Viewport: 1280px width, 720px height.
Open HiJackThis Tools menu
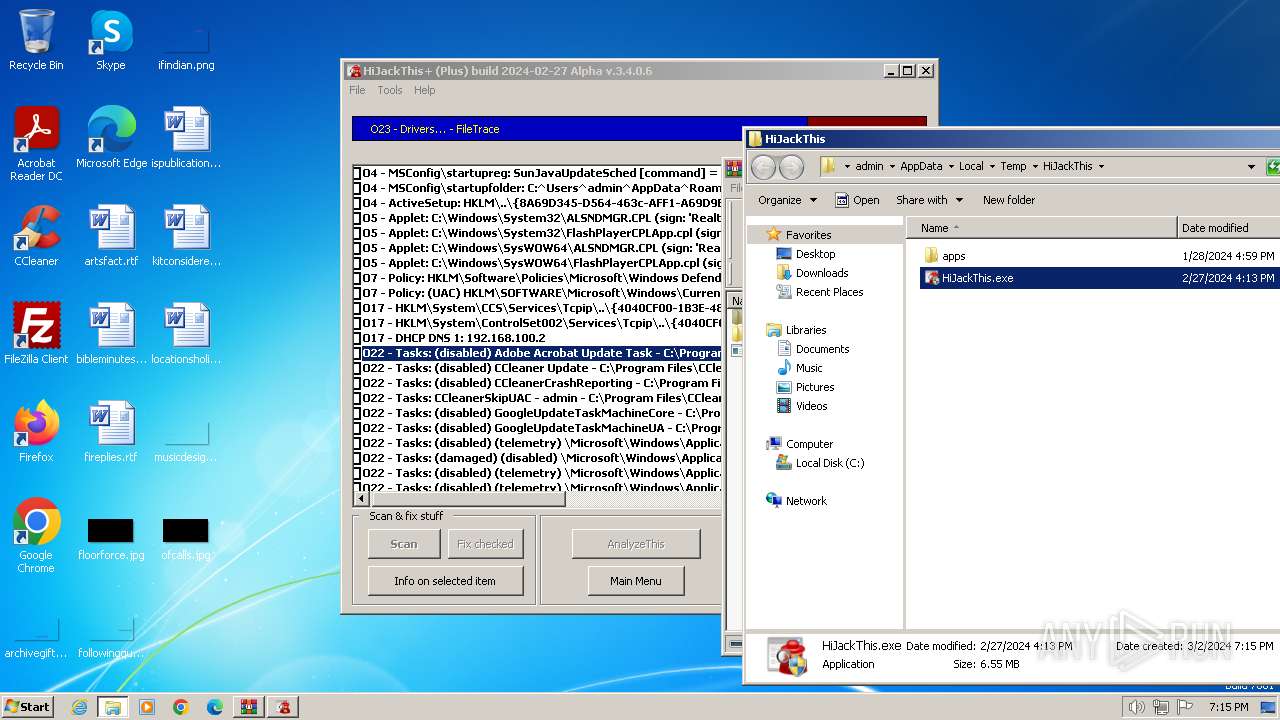click(390, 90)
